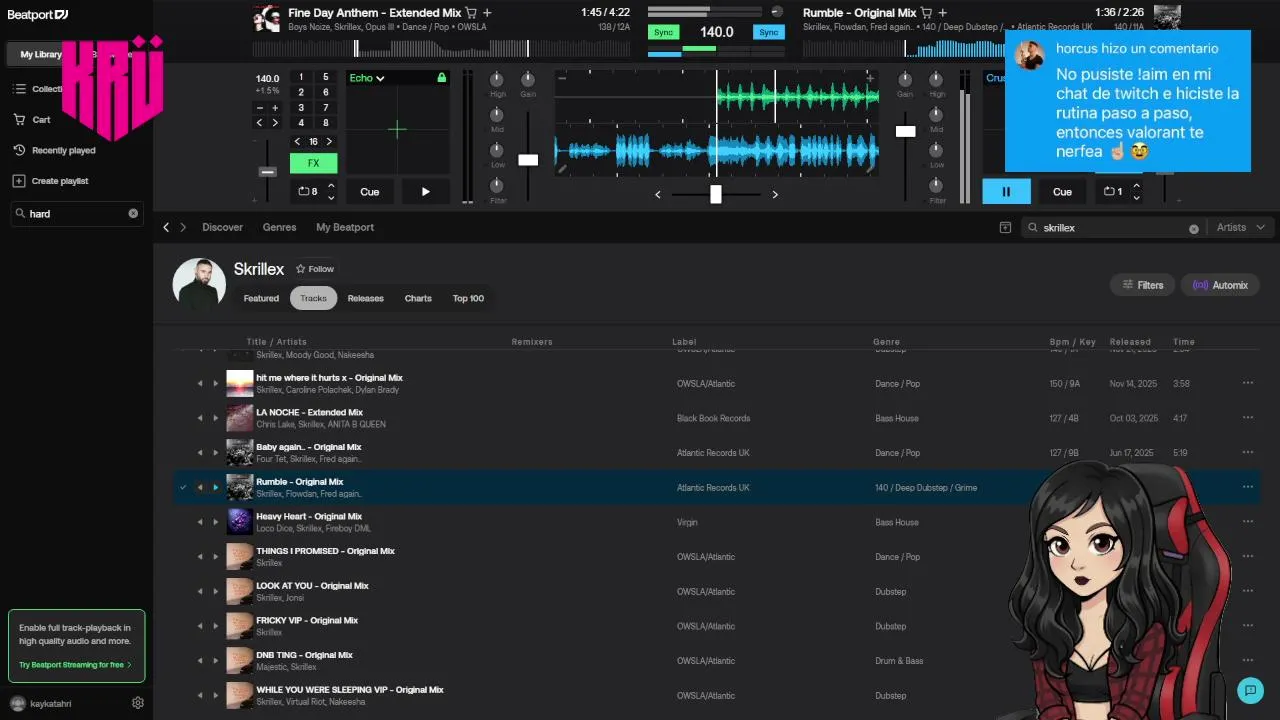
Task: Switch to Featured tab
Action: pos(261,298)
